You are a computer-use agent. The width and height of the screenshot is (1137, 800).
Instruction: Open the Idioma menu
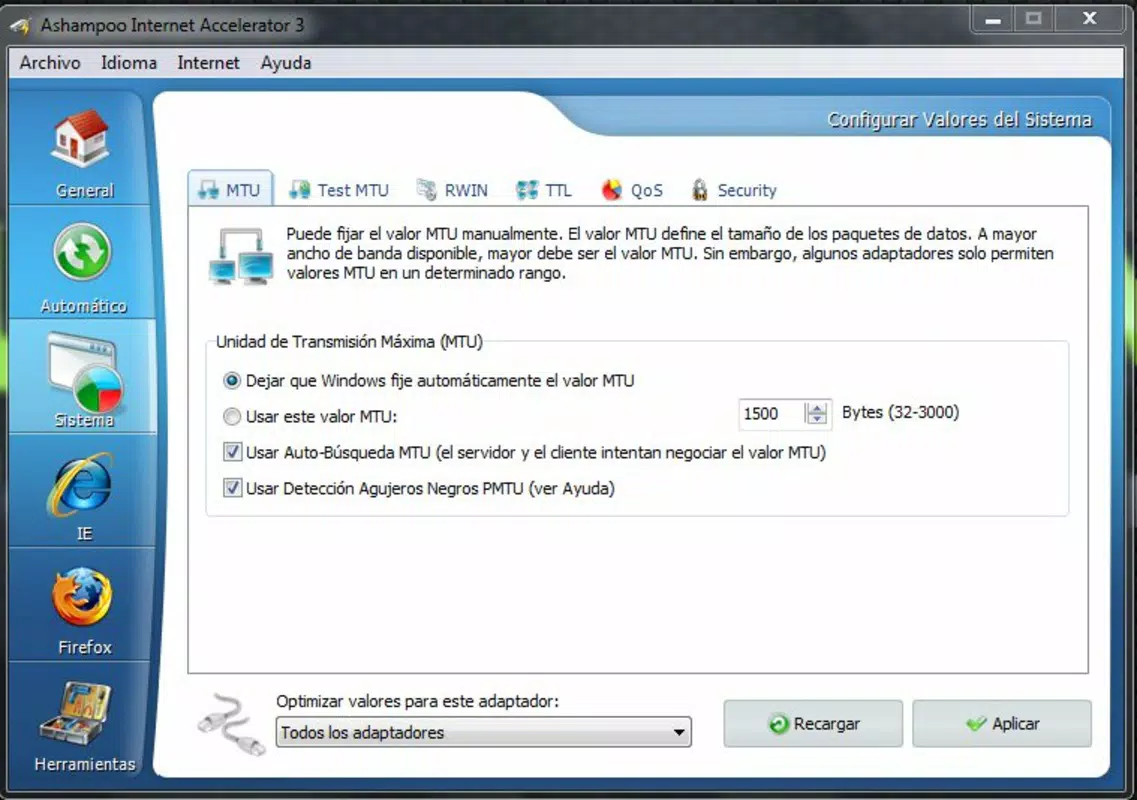coord(129,63)
